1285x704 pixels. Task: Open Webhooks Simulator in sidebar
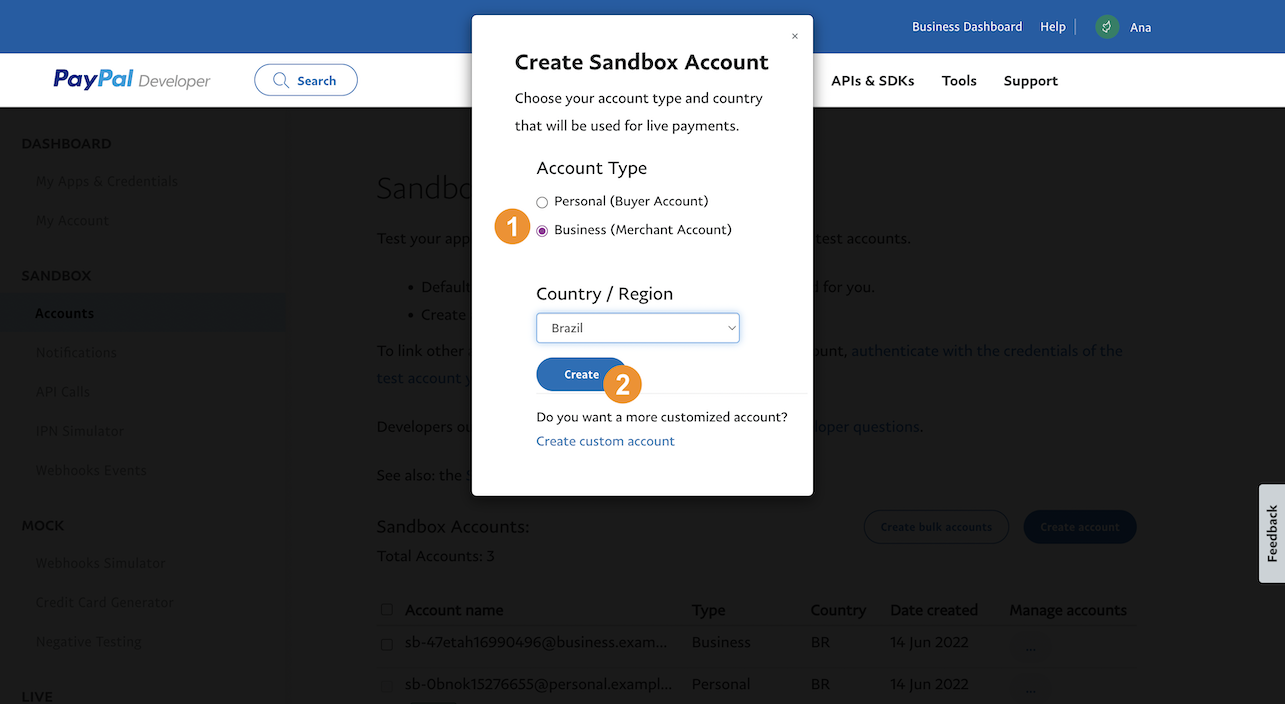(x=100, y=563)
